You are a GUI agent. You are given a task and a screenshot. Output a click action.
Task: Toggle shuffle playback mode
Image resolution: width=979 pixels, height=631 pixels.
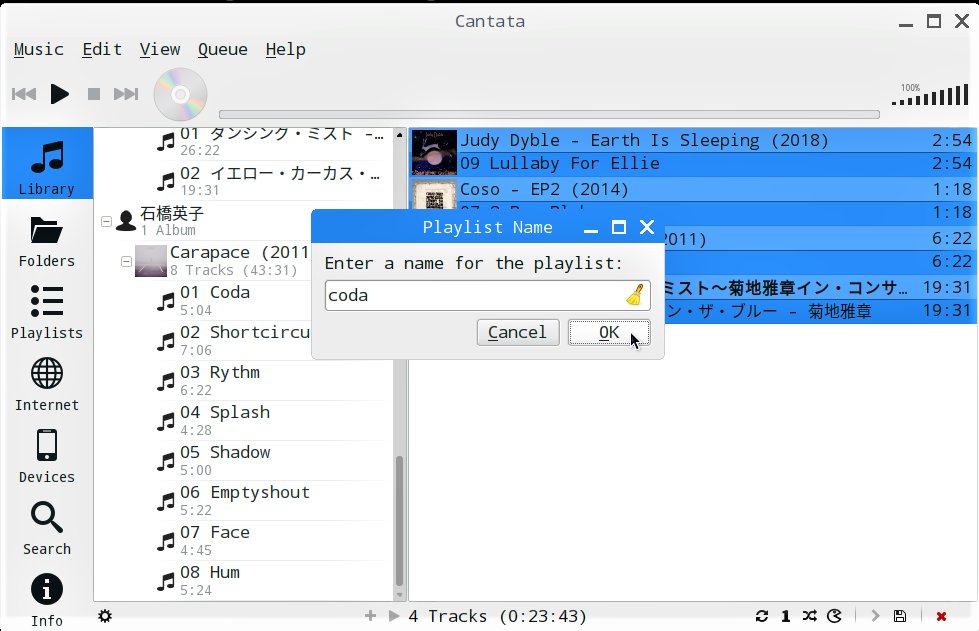(810, 617)
